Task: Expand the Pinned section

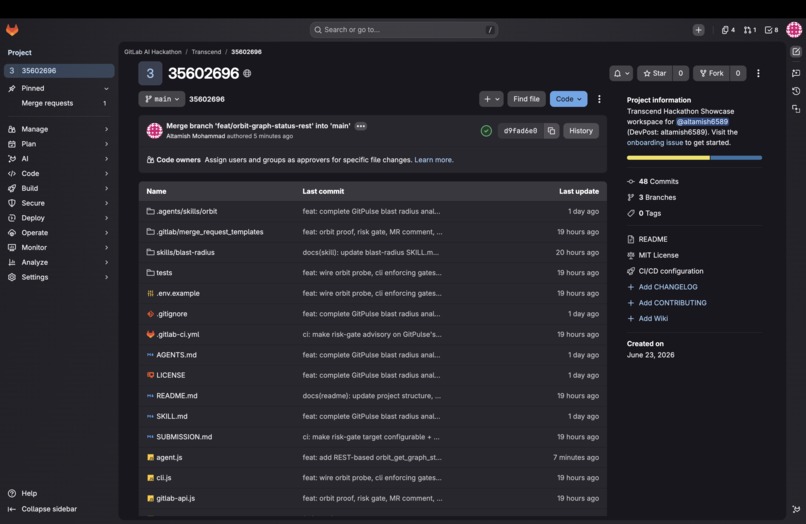Action: pyautogui.click(x=59, y=88)
